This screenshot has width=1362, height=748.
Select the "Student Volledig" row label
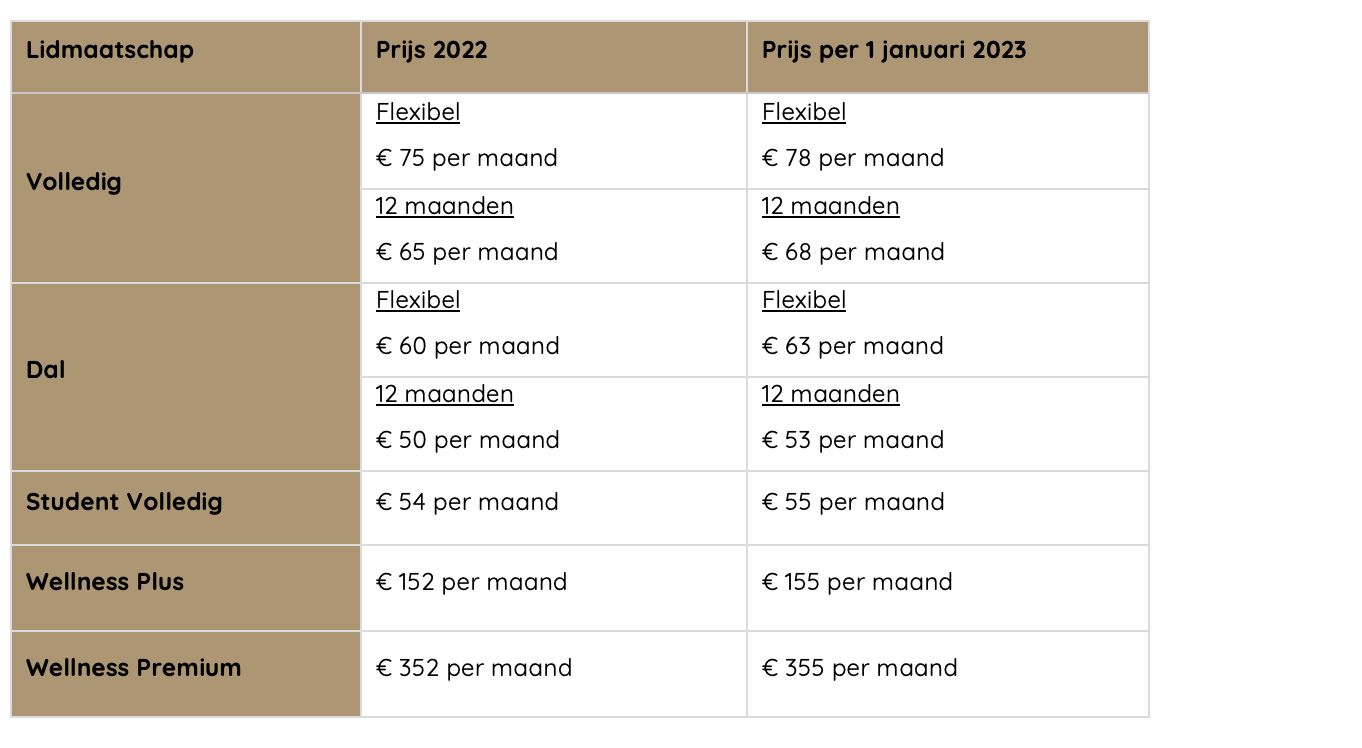click(x=124, y=502)
